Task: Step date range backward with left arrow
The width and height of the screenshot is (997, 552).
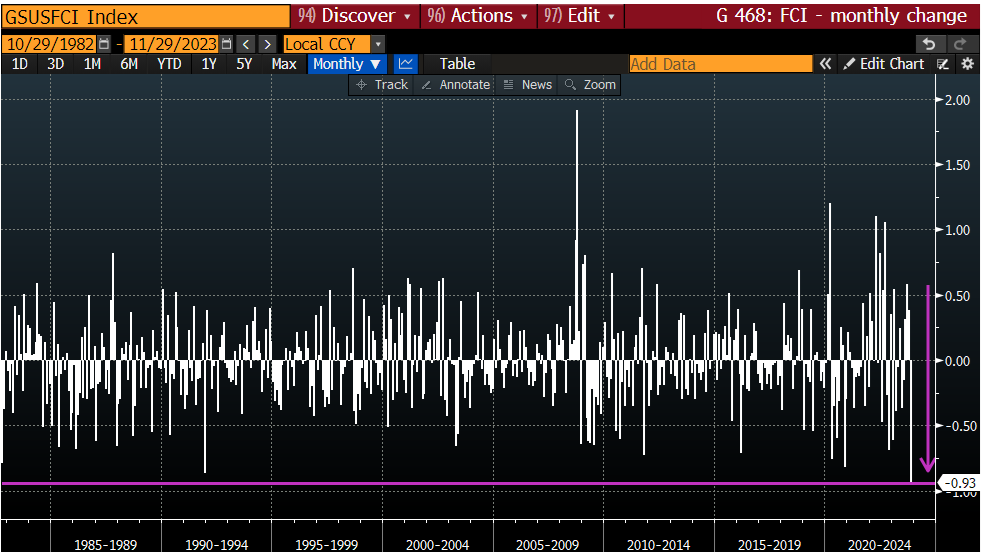Action: click(x=246, y=44)
